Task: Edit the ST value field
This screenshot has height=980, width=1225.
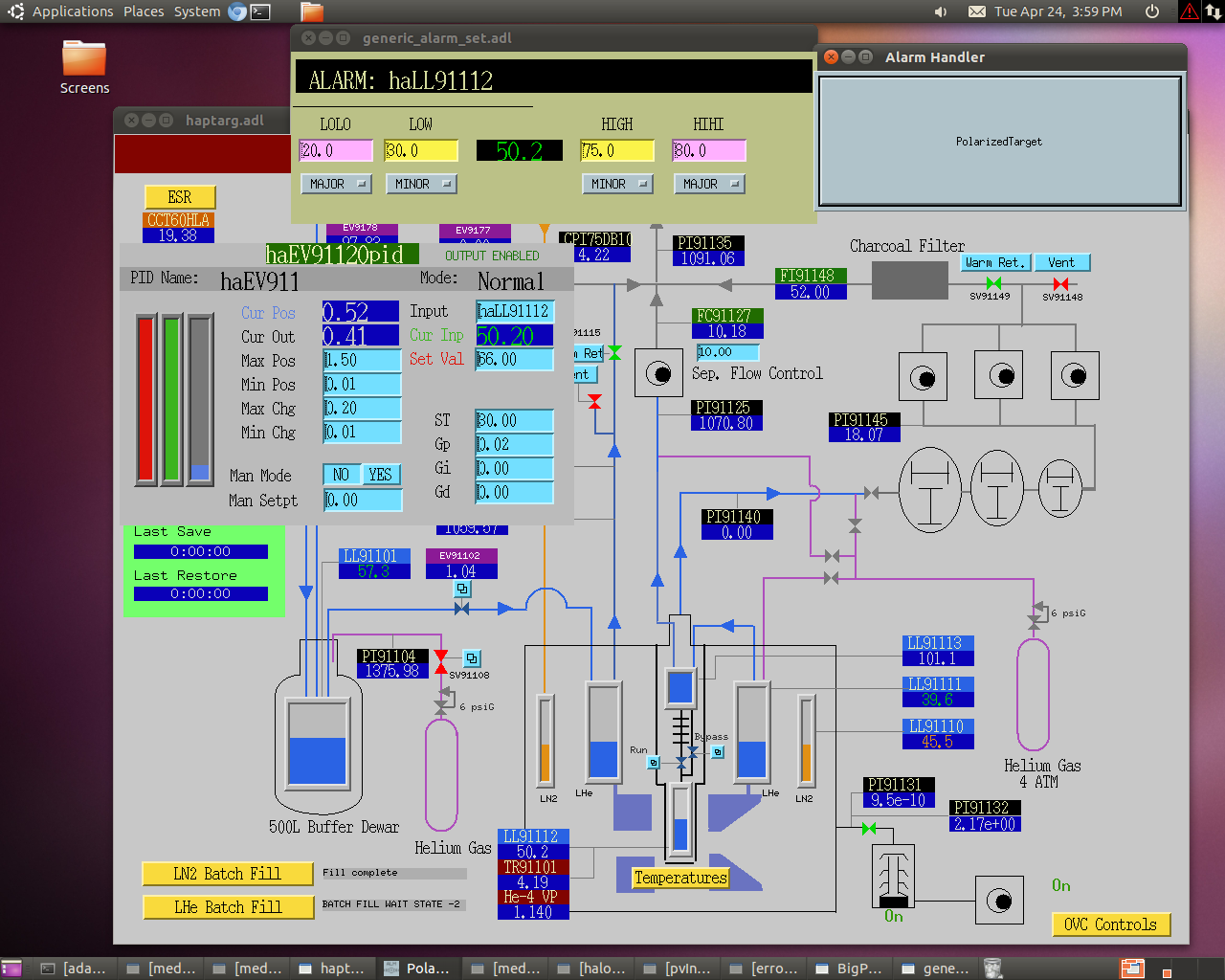Action: 515,421
